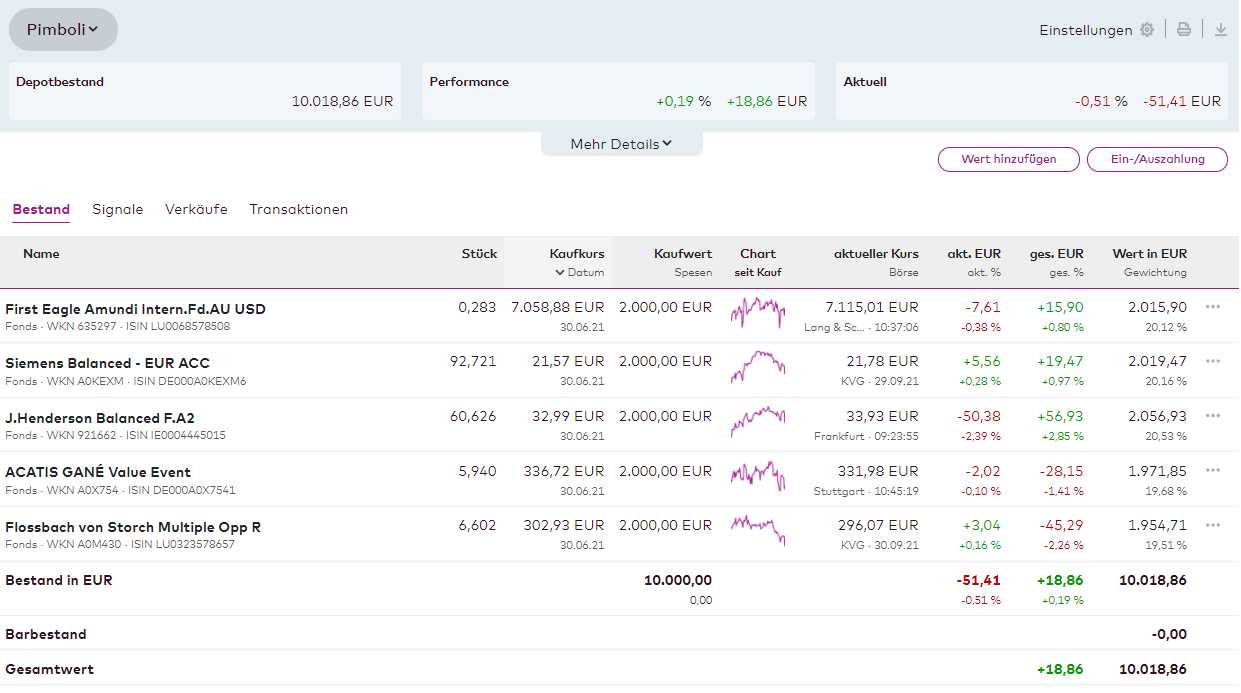Click the download icon
This screenshot has height=693, width=1241.
1220,30
